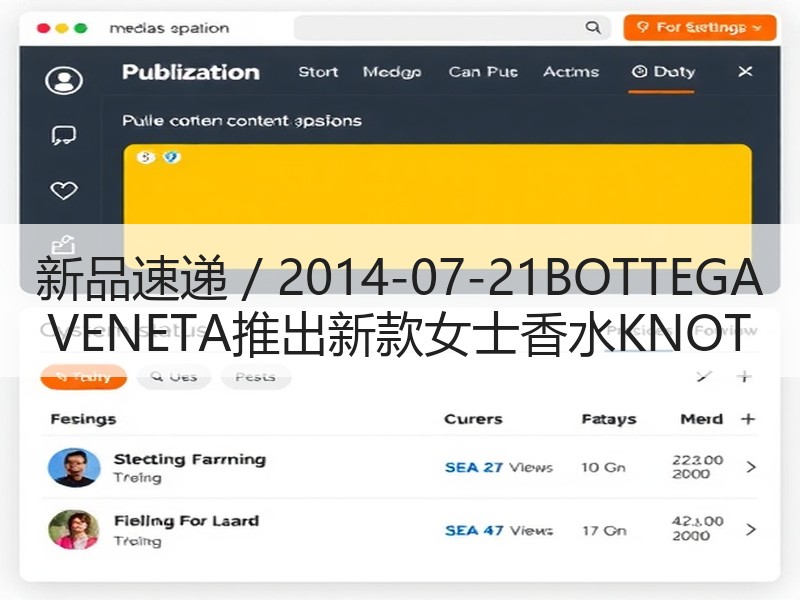
Task: Click the yellow window minimize dot
Action: (x=62, y=28)
